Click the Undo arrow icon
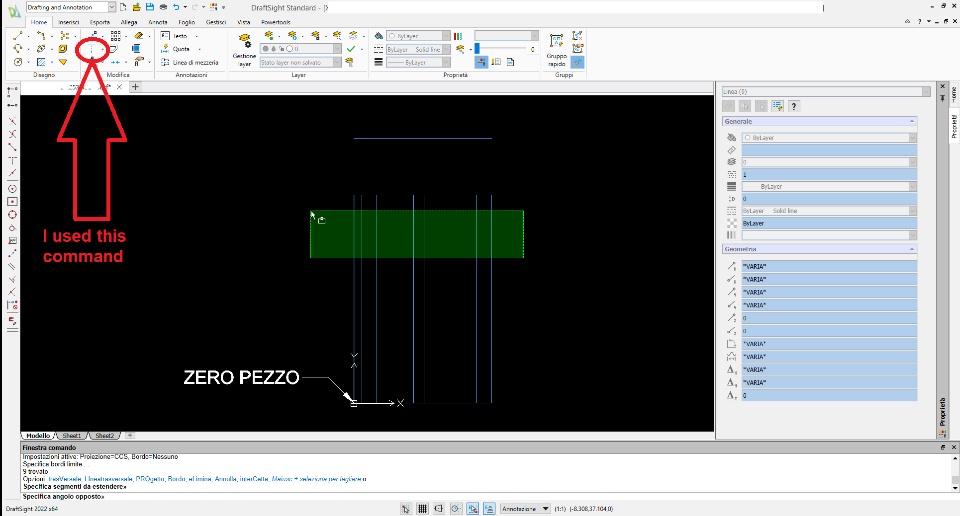Screen dimensions: 960x516 pos(176,7)
